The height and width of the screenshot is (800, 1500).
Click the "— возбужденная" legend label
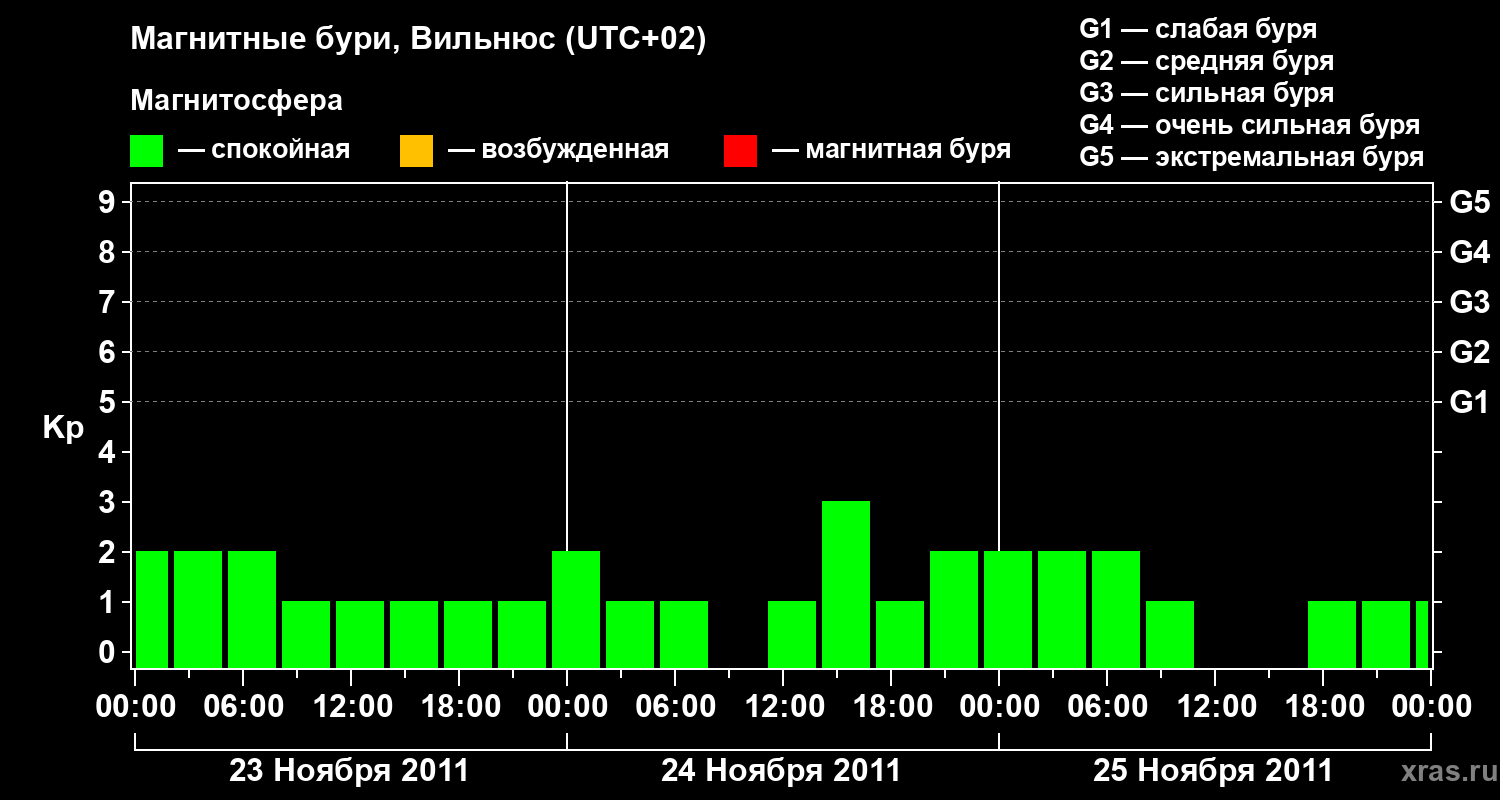(x=558, y=150)
